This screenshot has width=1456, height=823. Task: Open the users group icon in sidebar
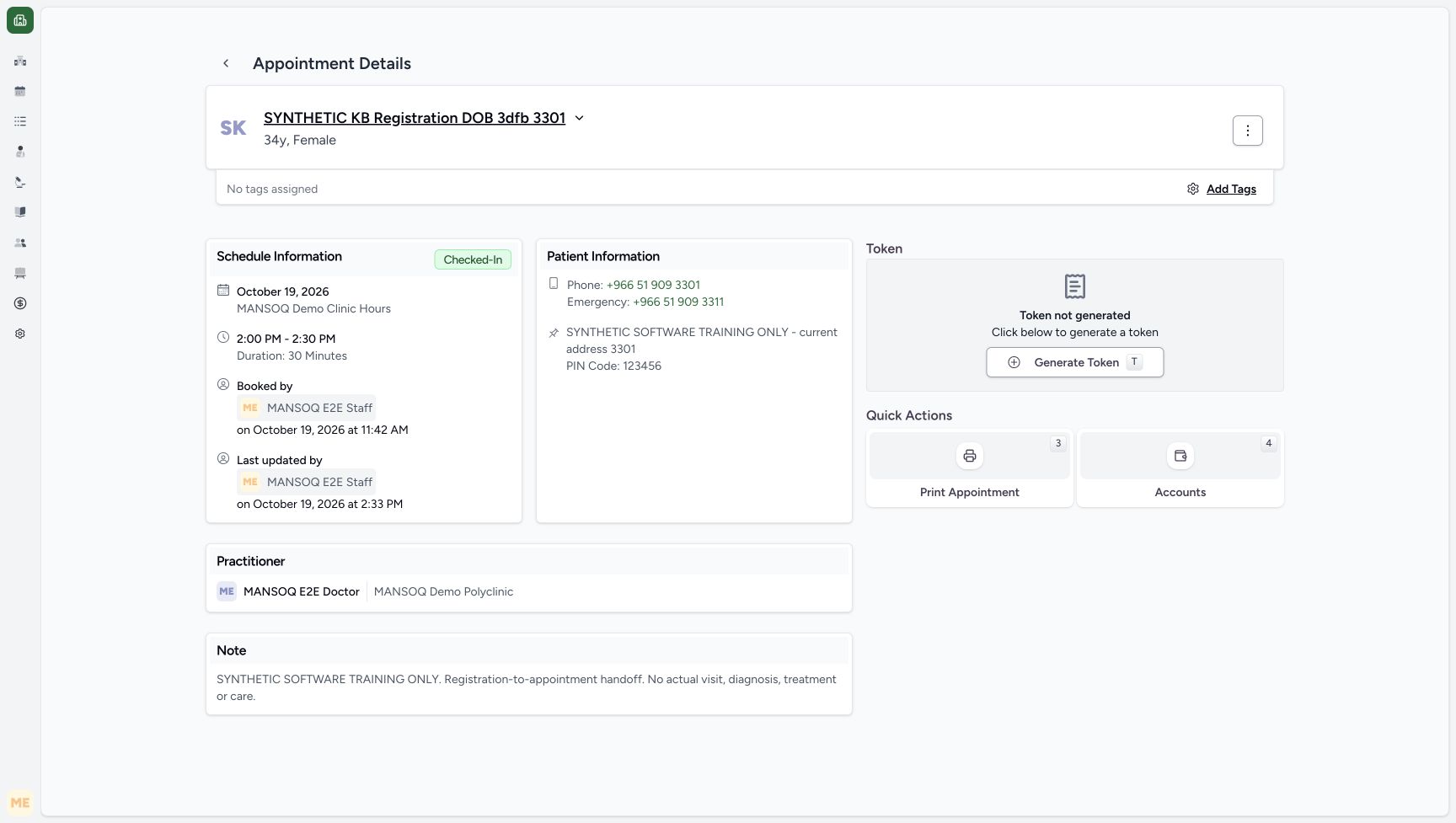click(20, 243)
